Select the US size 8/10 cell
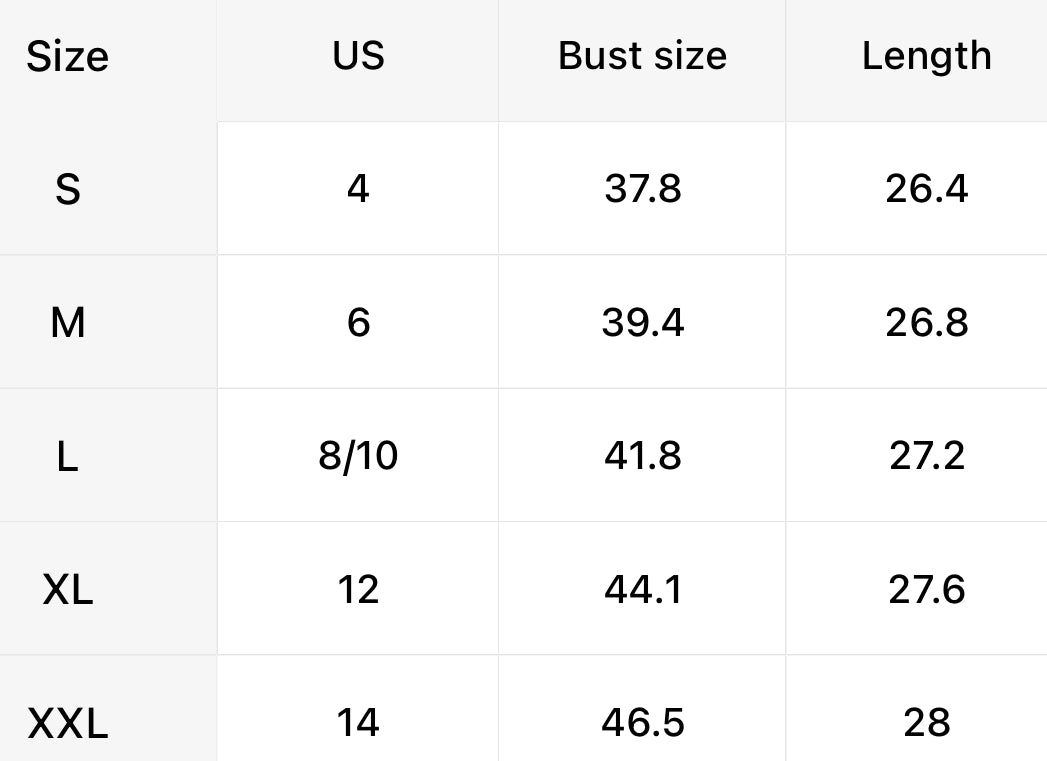 tap(358, 456)
